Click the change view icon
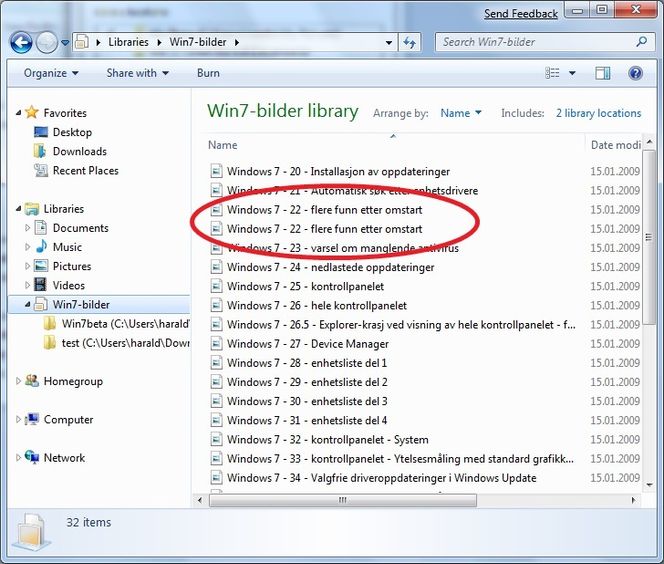 (552, 73)
